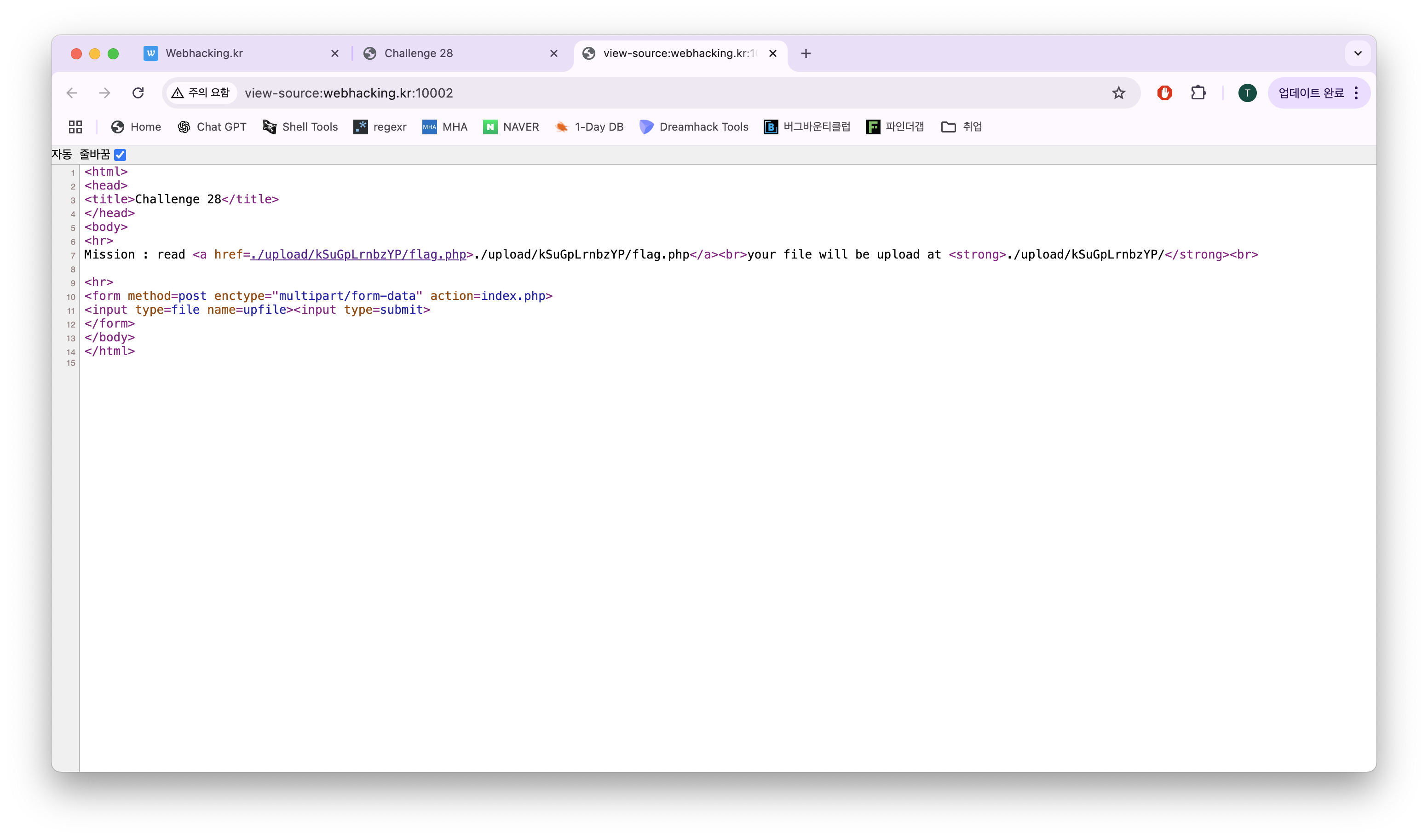
Task: Expand the tab search dropdown chevron
Action: coord(1358,53)
